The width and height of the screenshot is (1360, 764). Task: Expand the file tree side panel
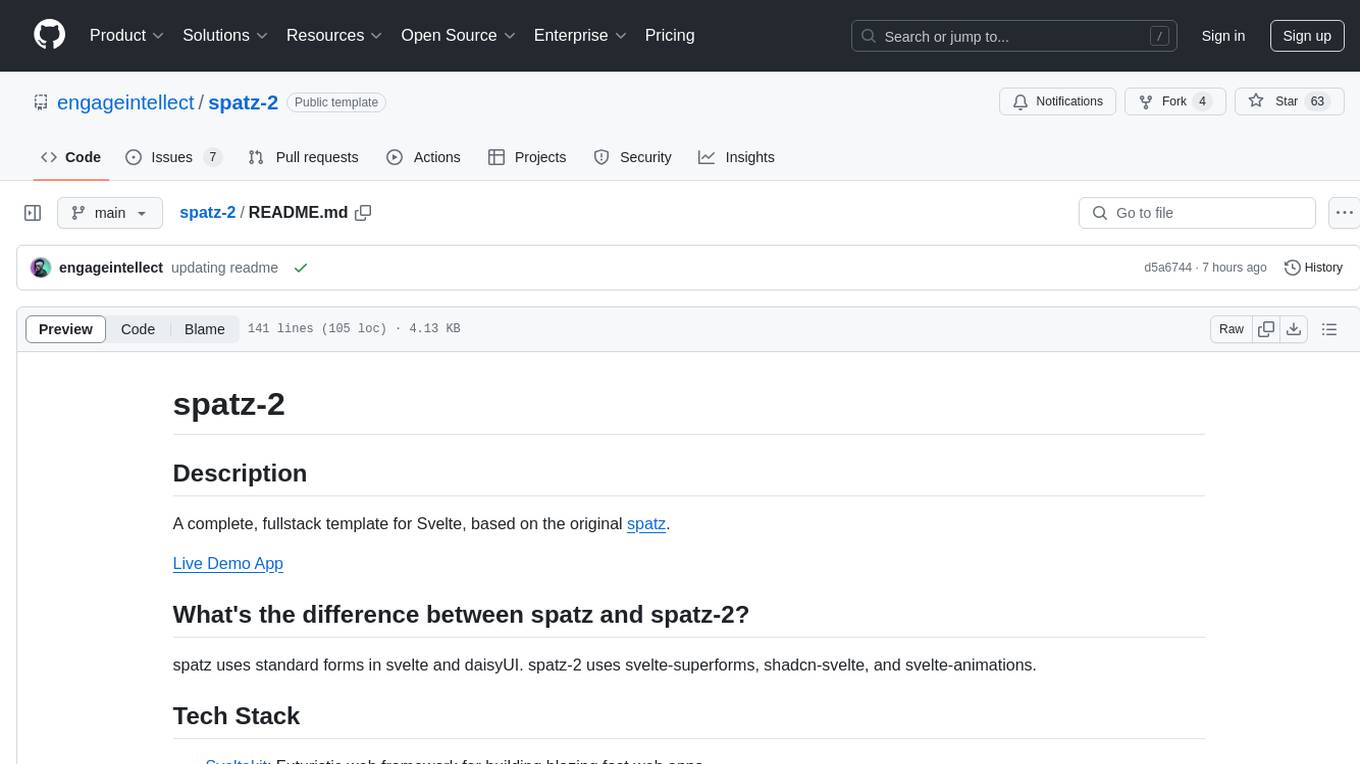click(33, 213)
